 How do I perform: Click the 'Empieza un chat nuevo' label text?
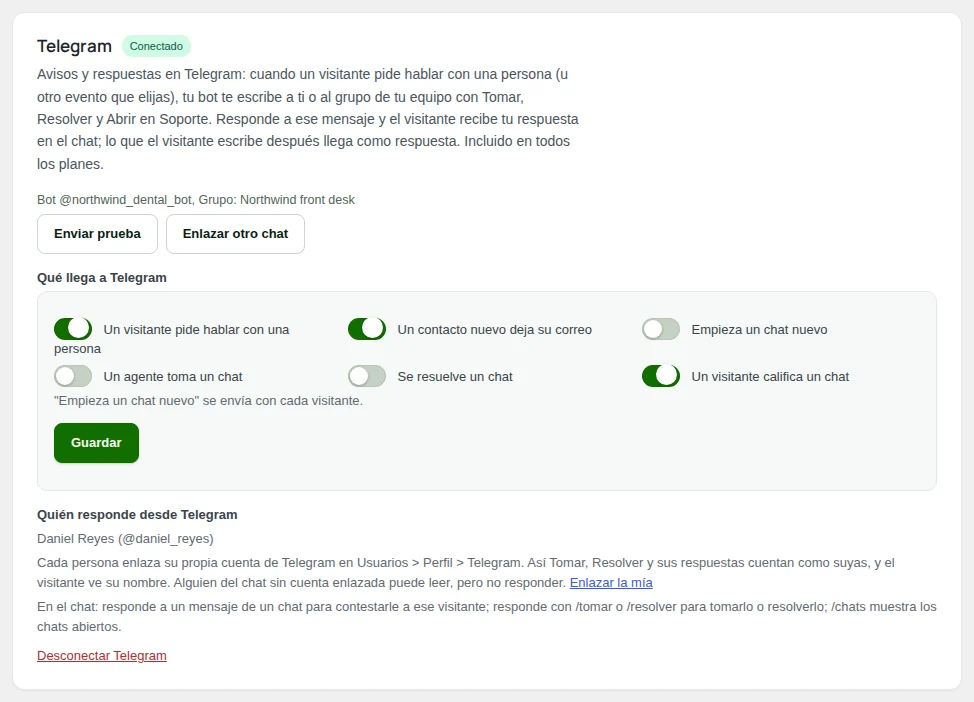click(759, 330)
